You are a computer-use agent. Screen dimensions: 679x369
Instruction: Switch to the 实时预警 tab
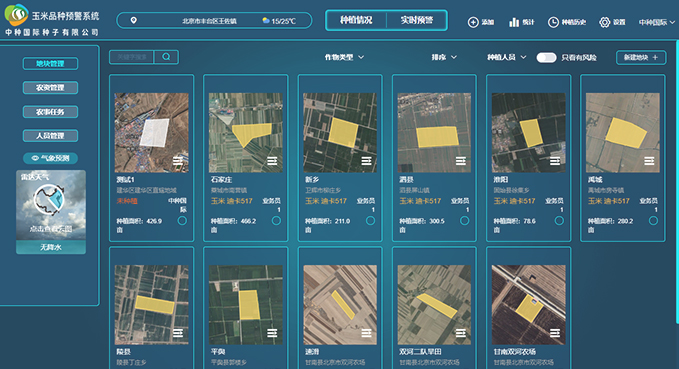point(417,20)
